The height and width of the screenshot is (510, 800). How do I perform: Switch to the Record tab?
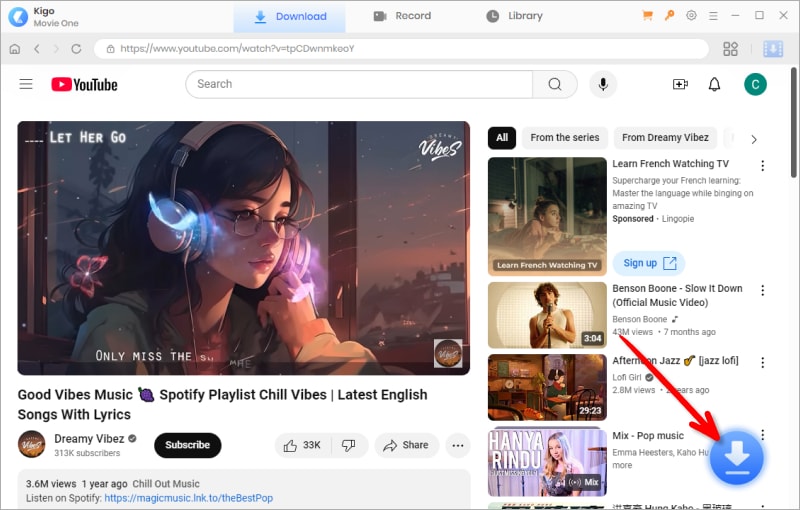(402, 16)
